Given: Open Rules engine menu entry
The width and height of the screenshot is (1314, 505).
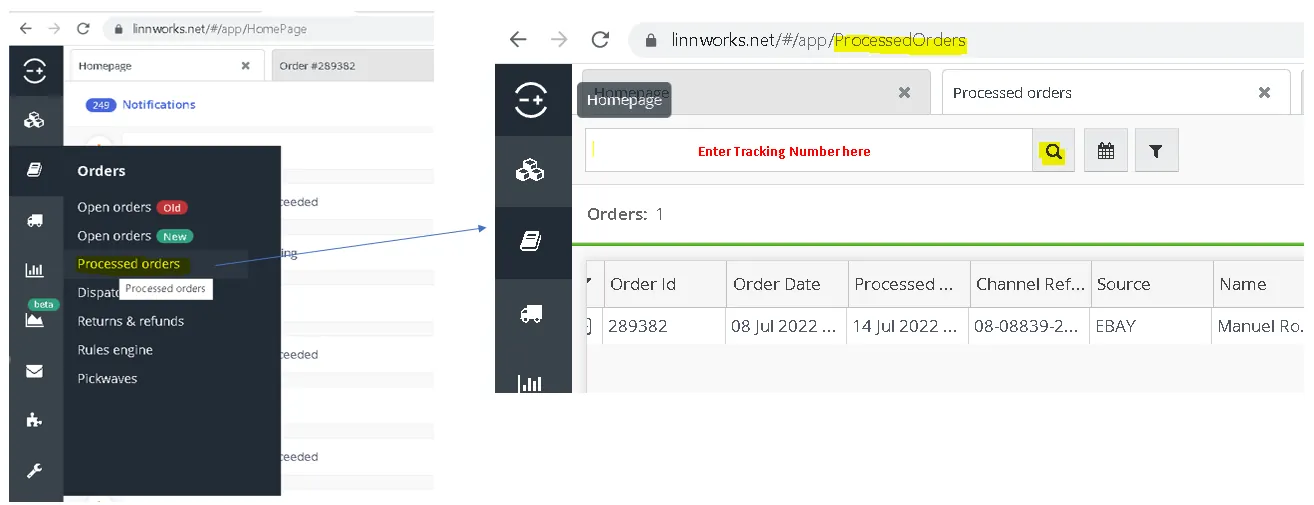Looking at the screenshot, I should tap(114, 350).
